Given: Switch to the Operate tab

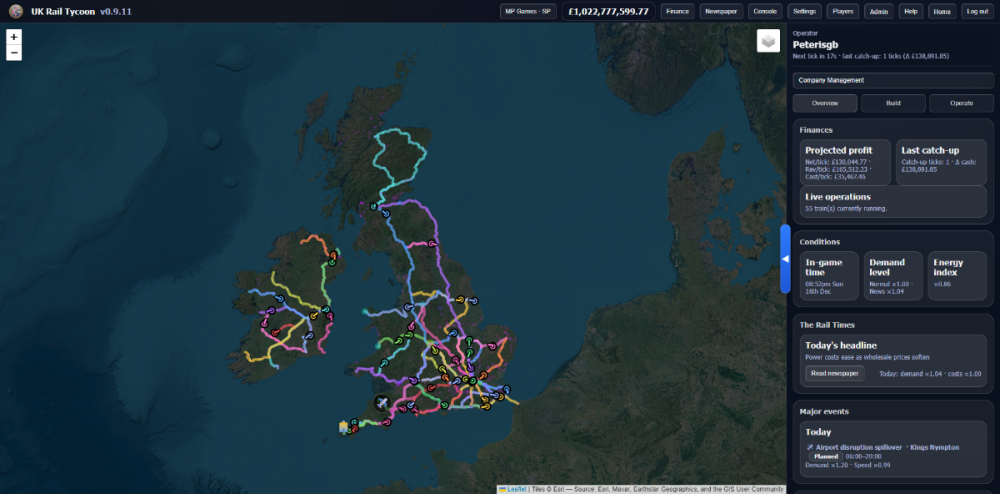Looking at the screenshot, I should tap(961, 103).
